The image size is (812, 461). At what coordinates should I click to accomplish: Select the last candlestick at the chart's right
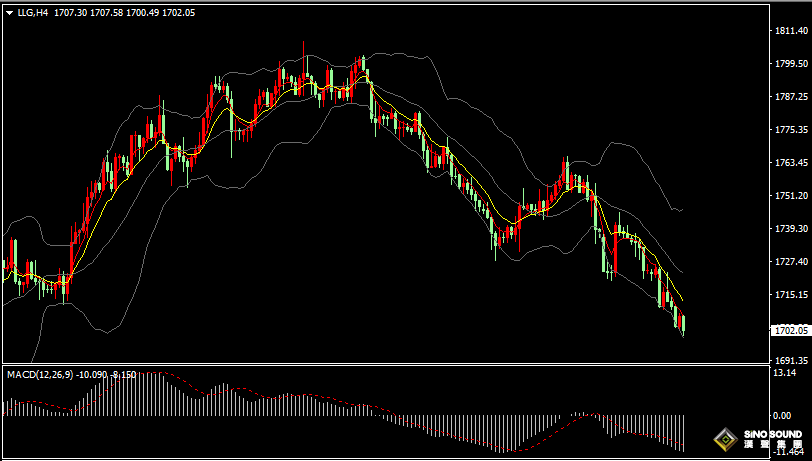click(683, 324)
